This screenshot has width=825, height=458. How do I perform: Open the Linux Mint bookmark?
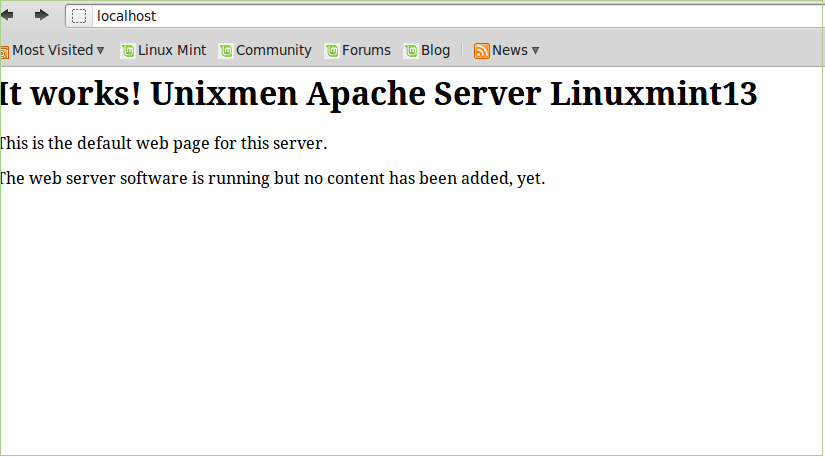(164, 51)
